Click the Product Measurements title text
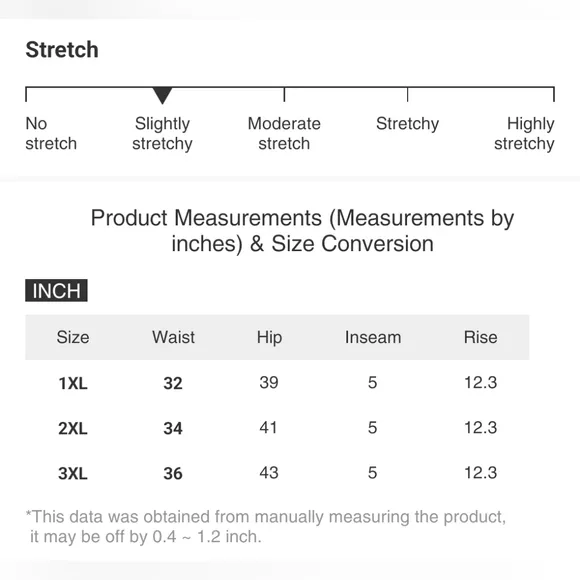580x580 pixels. (x=303, y=231)
